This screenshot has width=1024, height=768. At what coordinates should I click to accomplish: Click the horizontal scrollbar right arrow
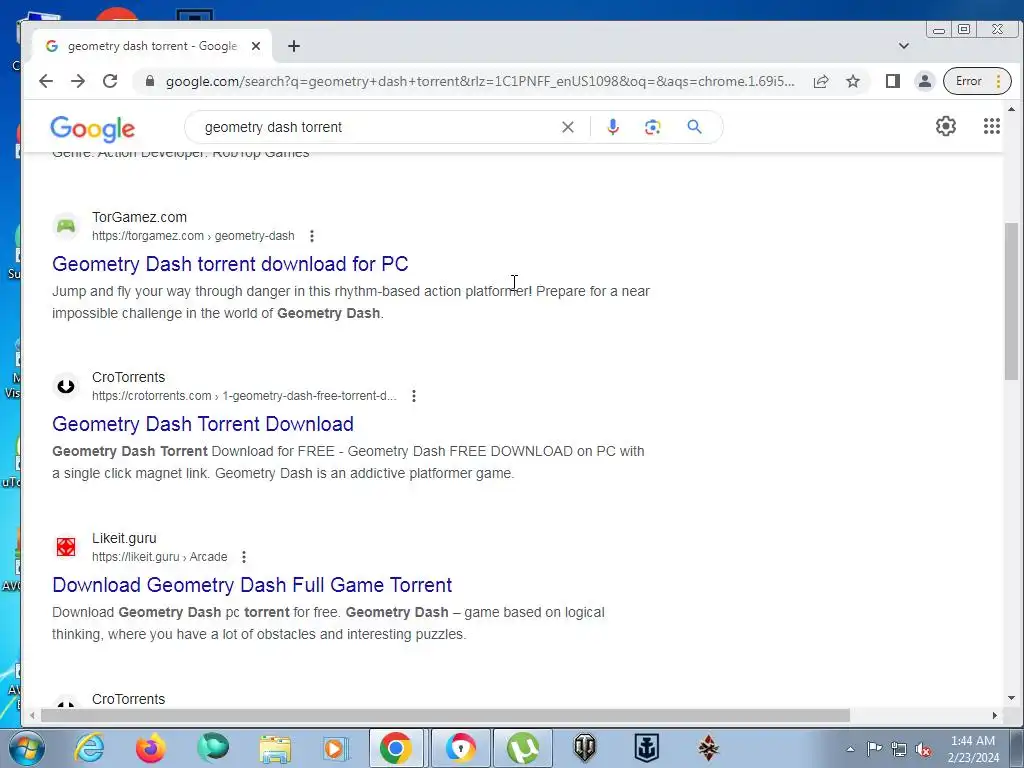tap(995, 716)
